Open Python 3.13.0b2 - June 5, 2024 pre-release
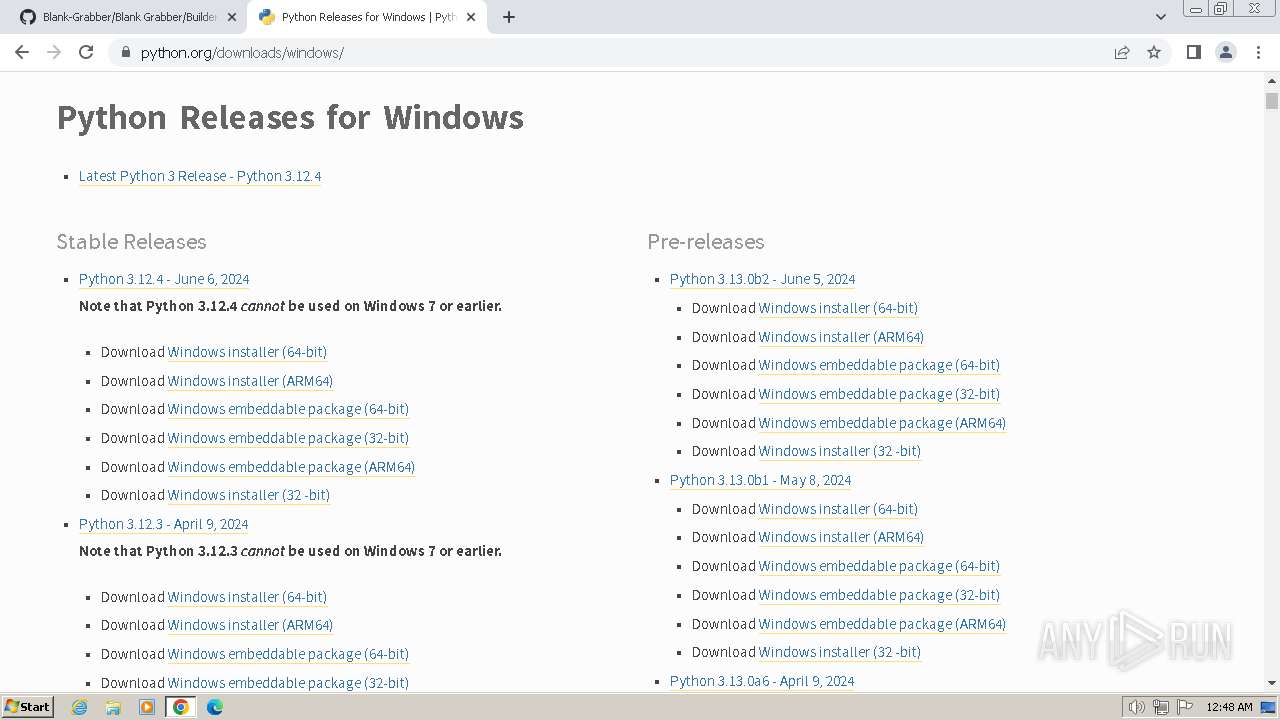The height and width of the screenshot is (720, 1280). pos(762,279)
